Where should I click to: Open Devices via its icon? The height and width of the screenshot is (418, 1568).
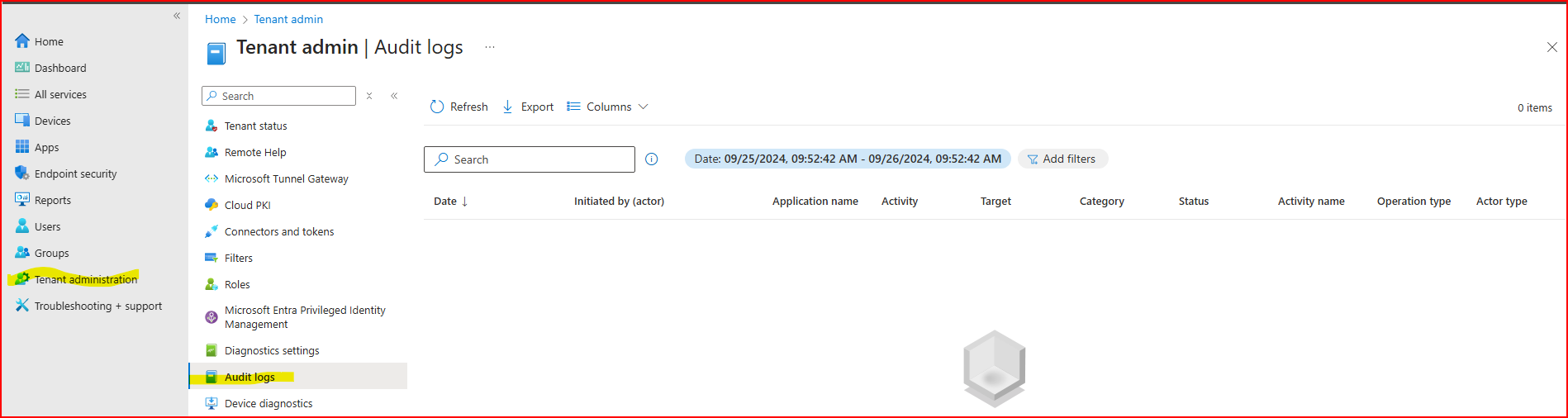click(x=22, y=121)
